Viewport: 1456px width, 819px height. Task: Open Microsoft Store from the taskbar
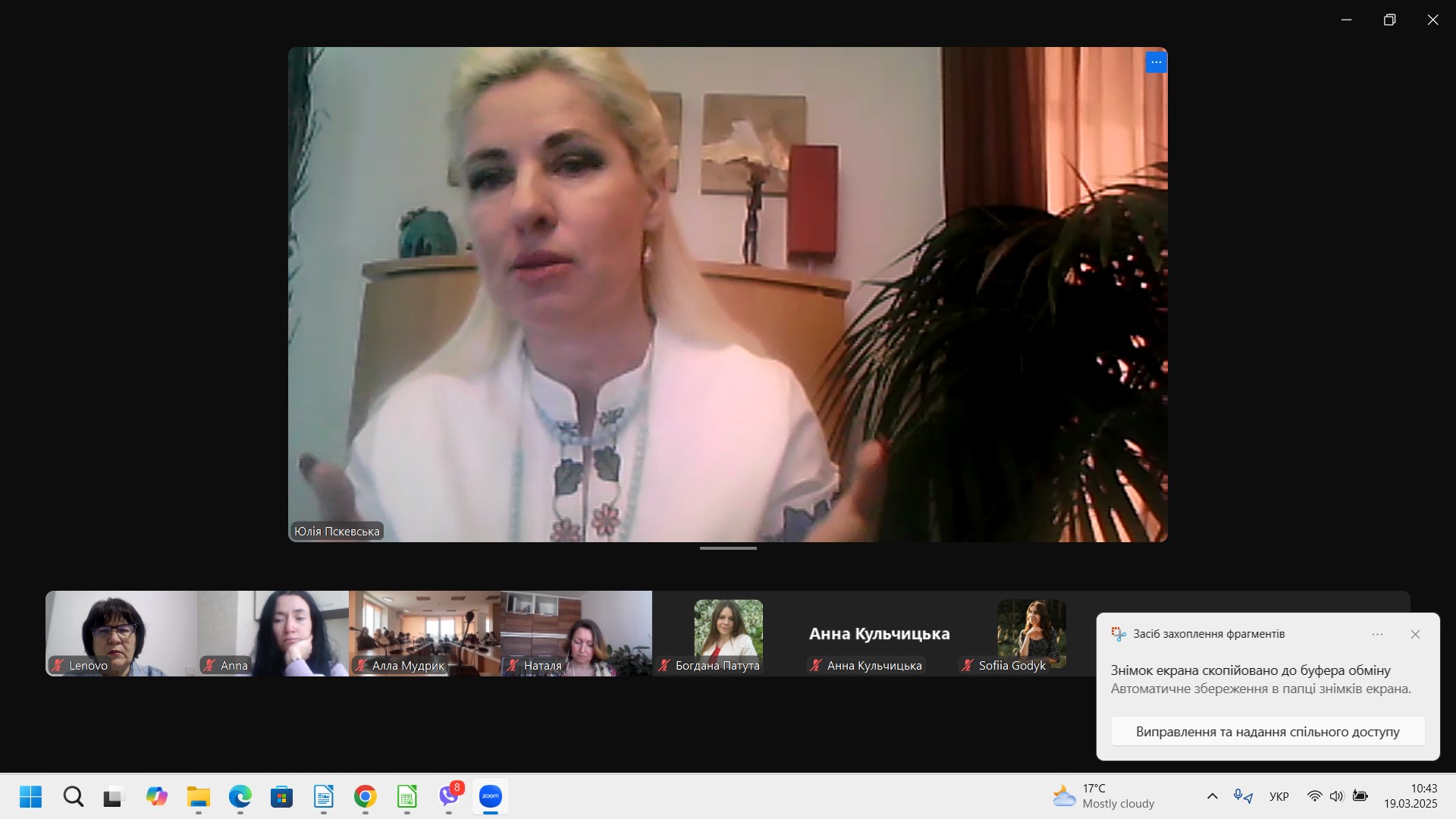(x=281, y=796)
